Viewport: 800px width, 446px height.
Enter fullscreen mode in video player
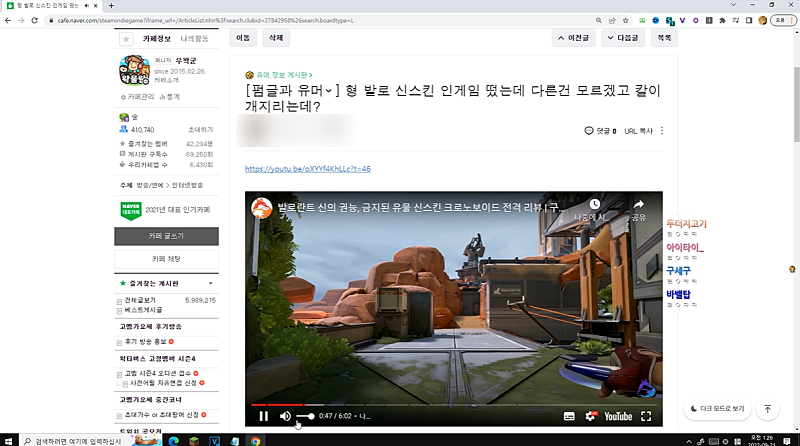[x=647, y=416]
